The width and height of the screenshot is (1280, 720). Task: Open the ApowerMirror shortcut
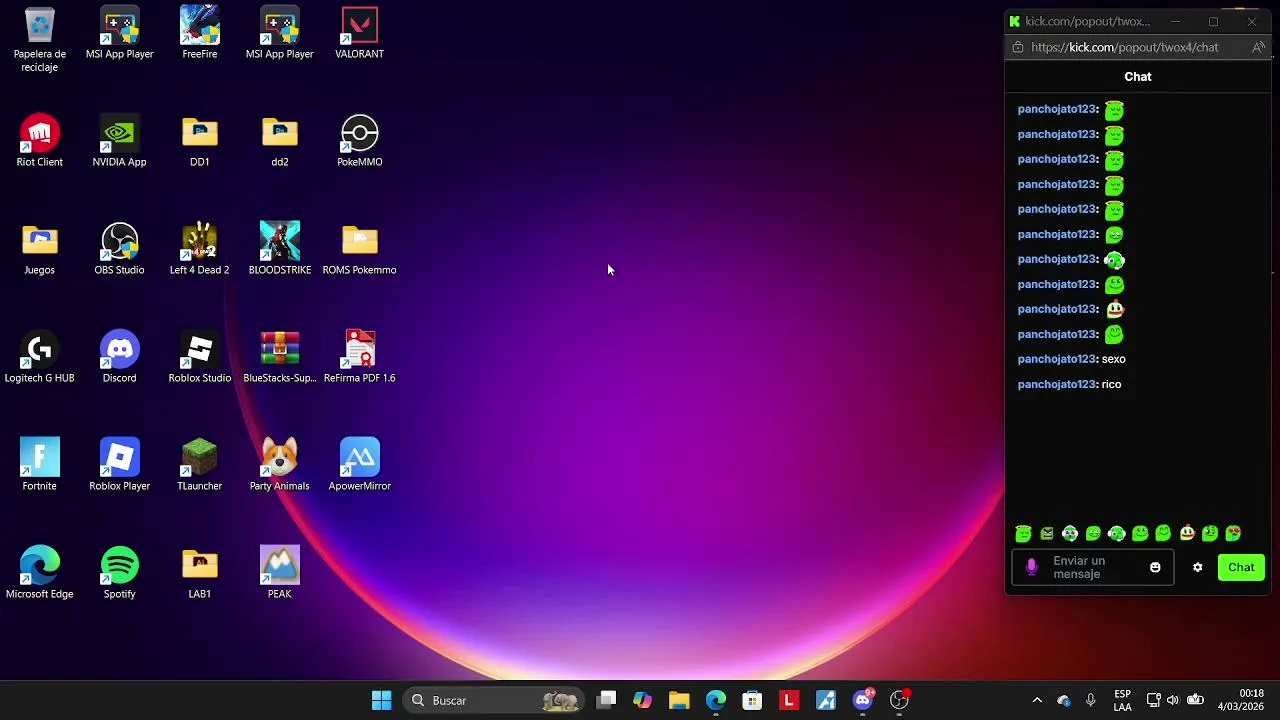click(x=359, y=465)
